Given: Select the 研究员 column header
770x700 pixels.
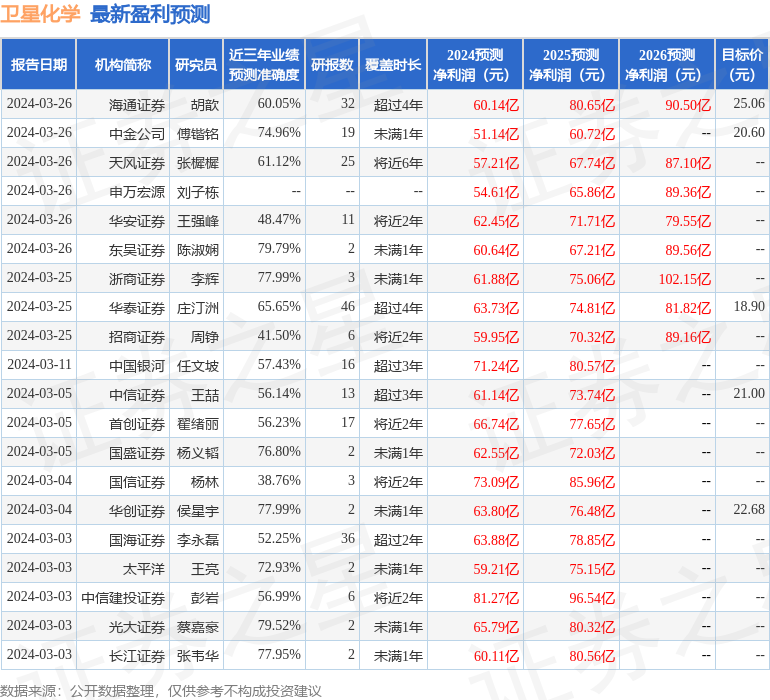Looking at the screenshot, I should coord(196,64).
